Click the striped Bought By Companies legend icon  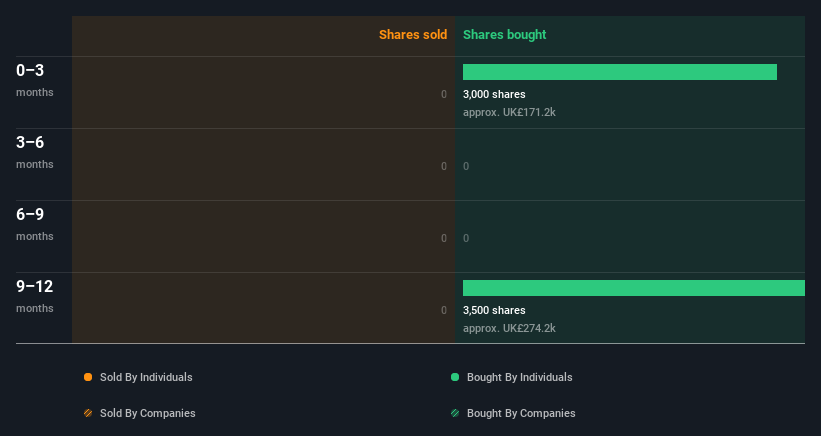[455, 413]
